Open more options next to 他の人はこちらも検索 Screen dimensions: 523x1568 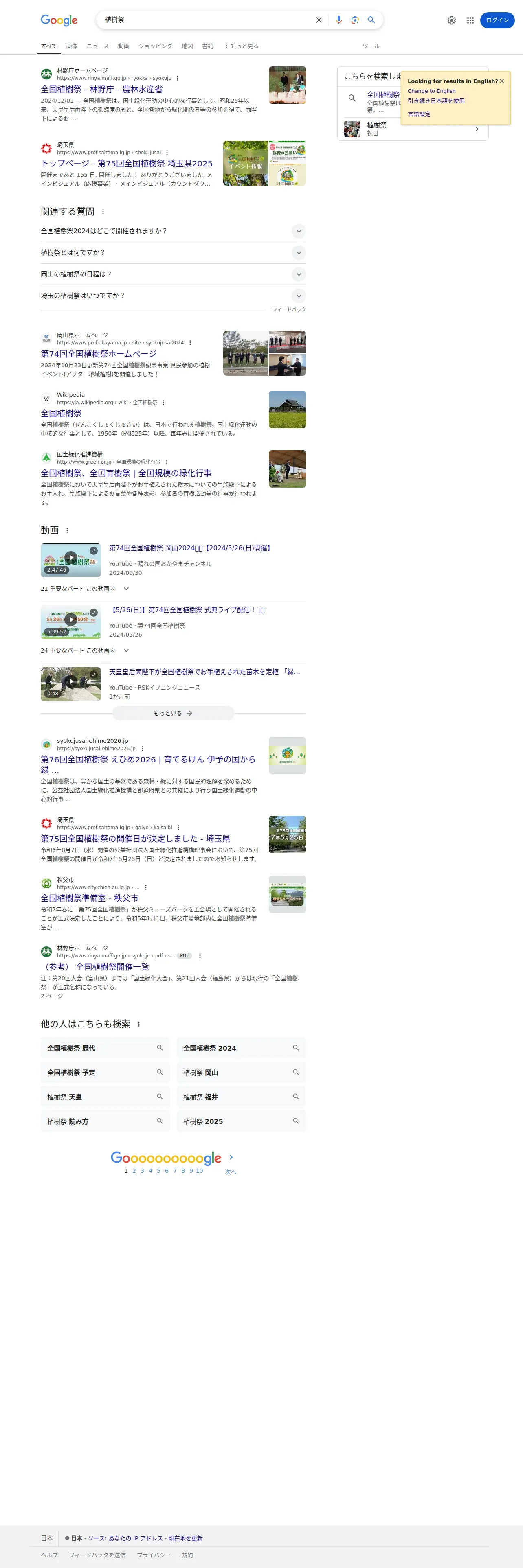tap(139, 1024)
